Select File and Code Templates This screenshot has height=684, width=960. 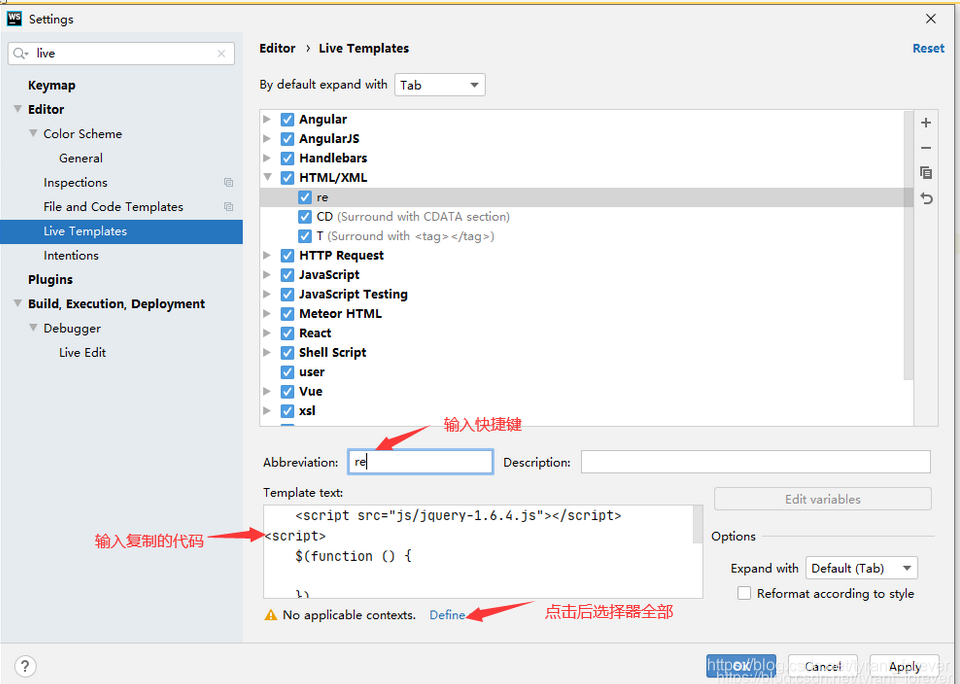click(x=113, y=207)
